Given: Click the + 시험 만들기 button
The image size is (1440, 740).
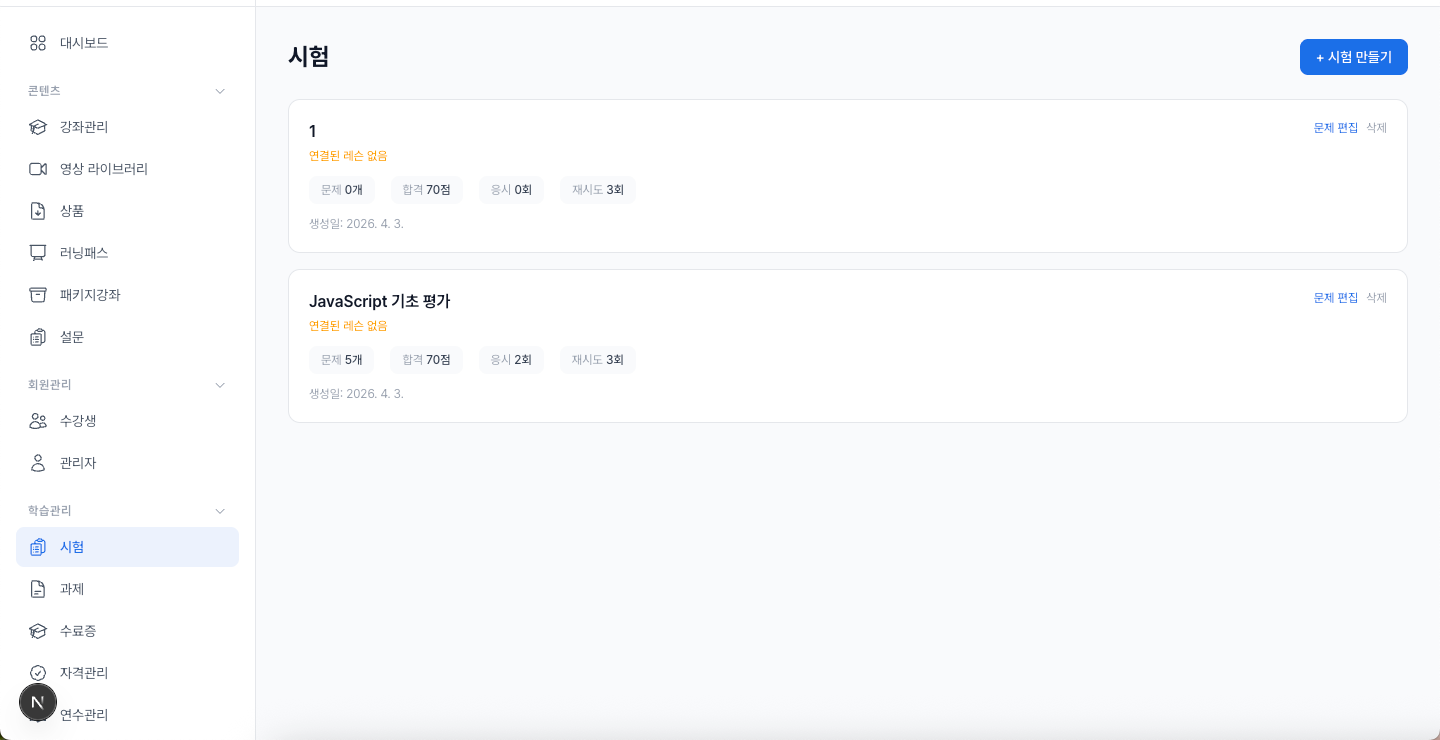Looking at the screenshot, I should (1354, 57).
